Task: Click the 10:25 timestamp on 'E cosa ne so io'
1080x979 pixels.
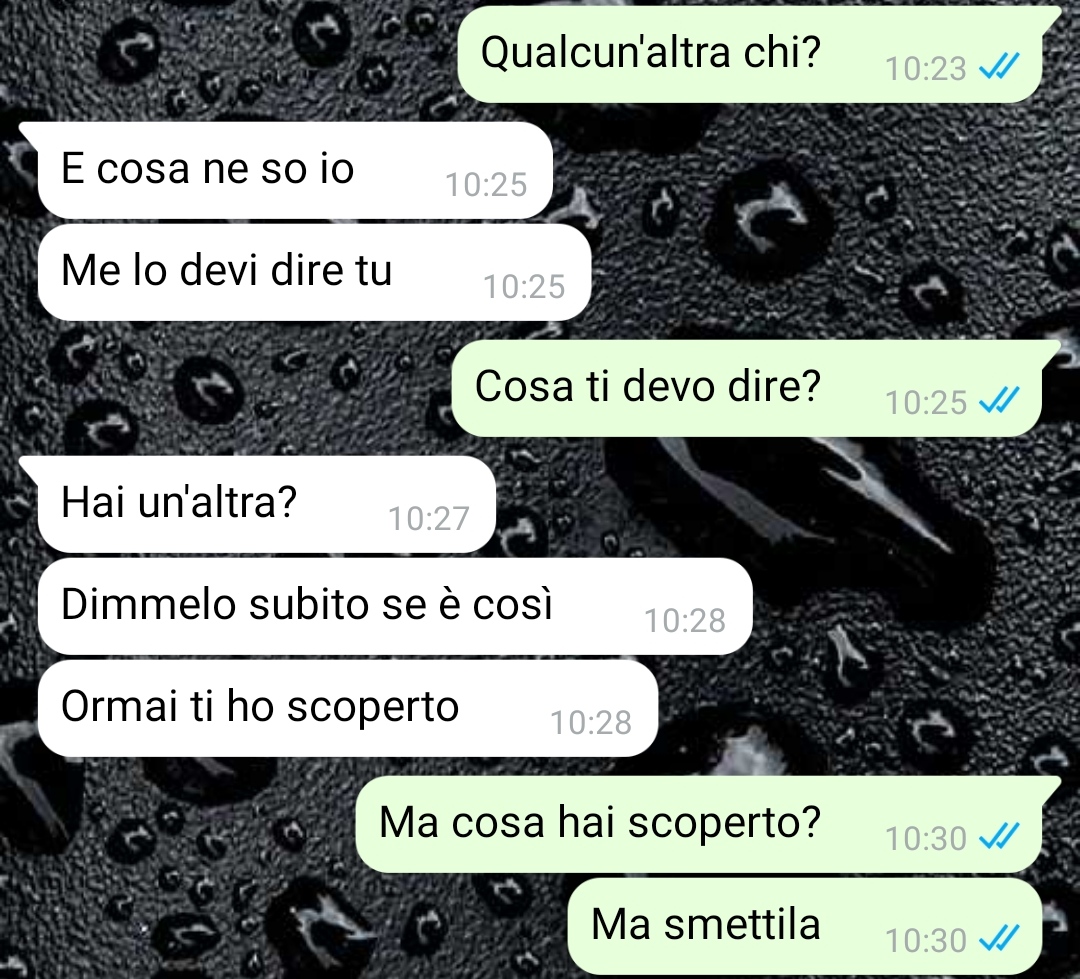Action: pos(486,185)
